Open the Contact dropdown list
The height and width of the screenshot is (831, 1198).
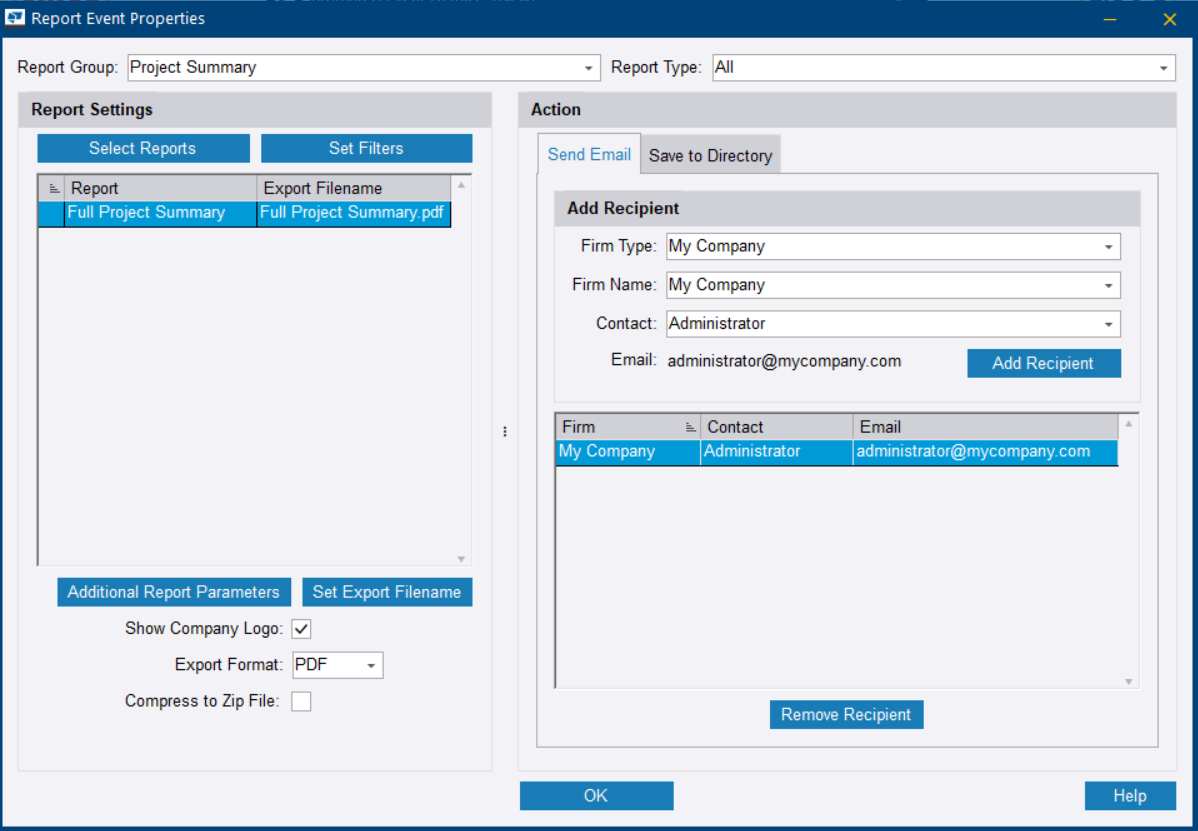(1108, 325)
